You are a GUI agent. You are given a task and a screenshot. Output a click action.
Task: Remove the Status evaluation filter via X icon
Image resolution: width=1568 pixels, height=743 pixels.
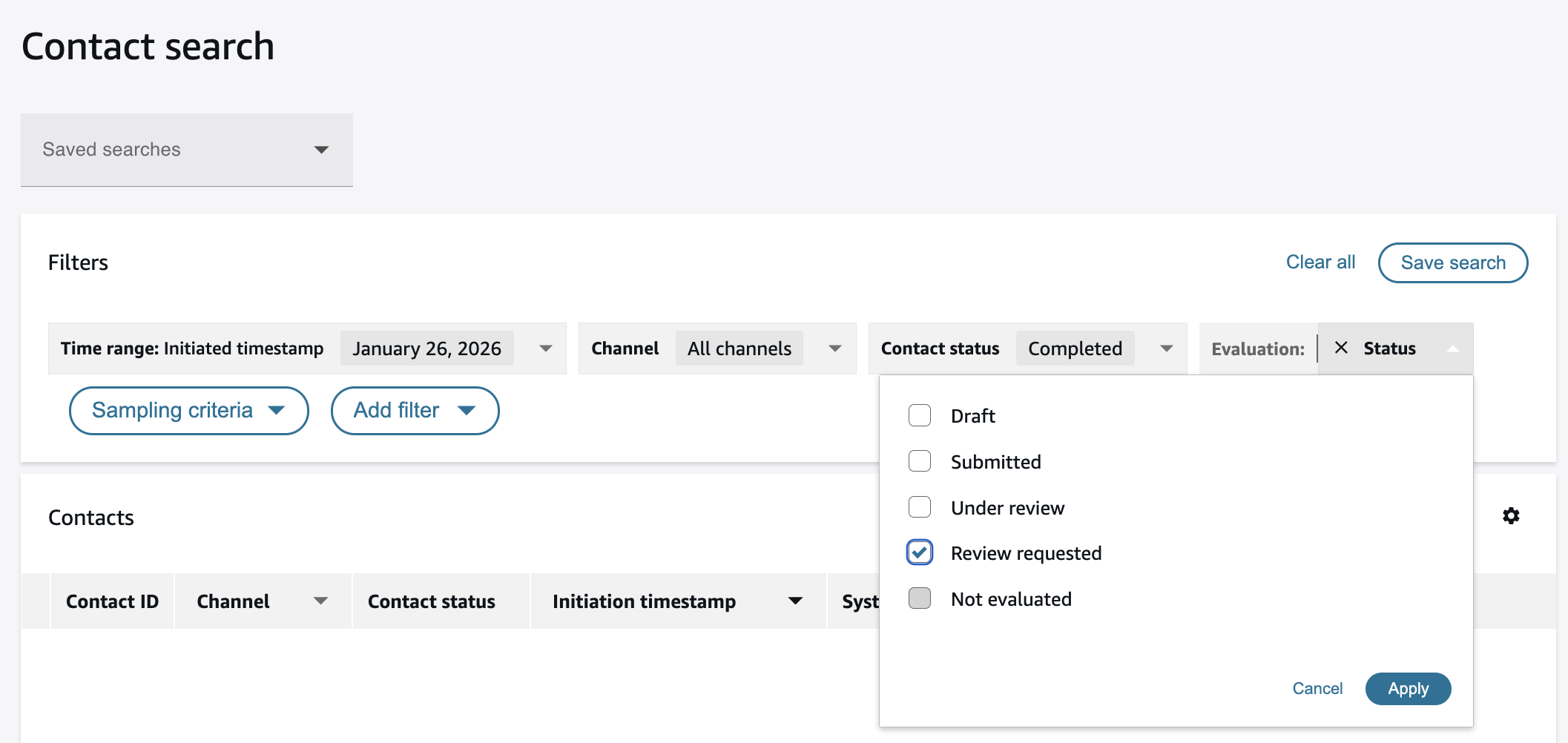1341,348
